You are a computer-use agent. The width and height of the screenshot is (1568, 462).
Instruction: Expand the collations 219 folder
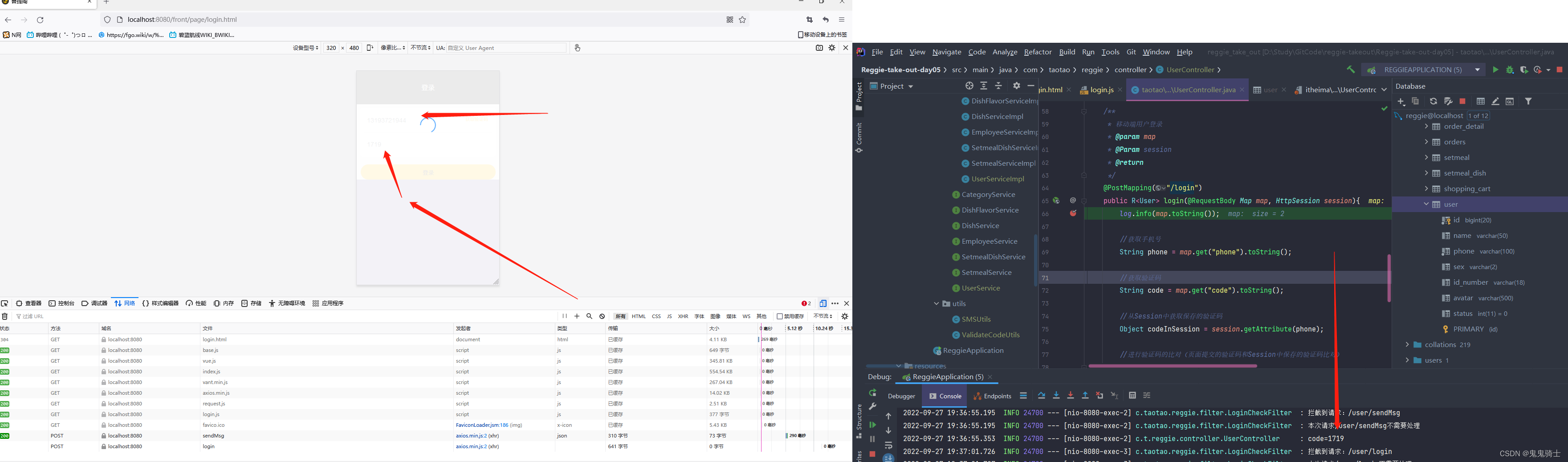[x=1407, y=344]
